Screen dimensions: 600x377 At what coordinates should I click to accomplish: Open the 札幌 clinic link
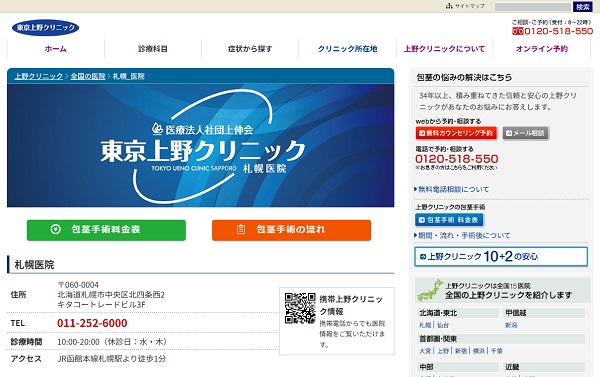(x=425, y=325)
